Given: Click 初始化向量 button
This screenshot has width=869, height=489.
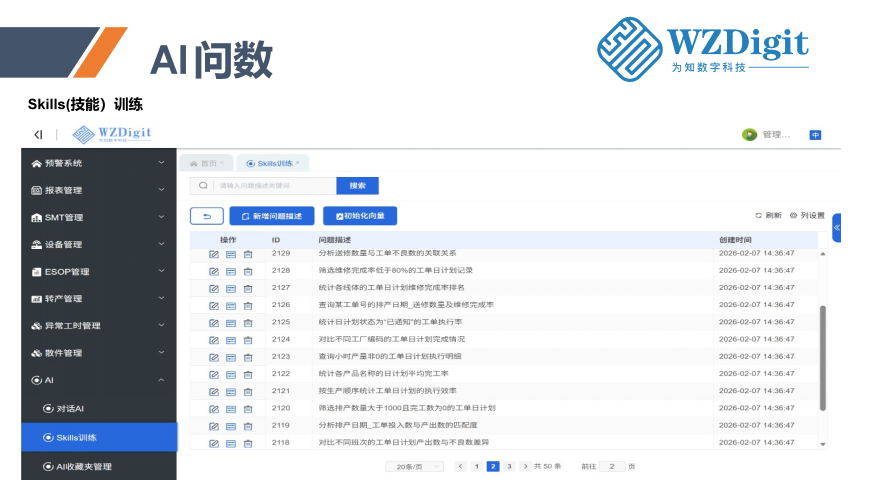Looking at the screenshot, I should point(360,216).
